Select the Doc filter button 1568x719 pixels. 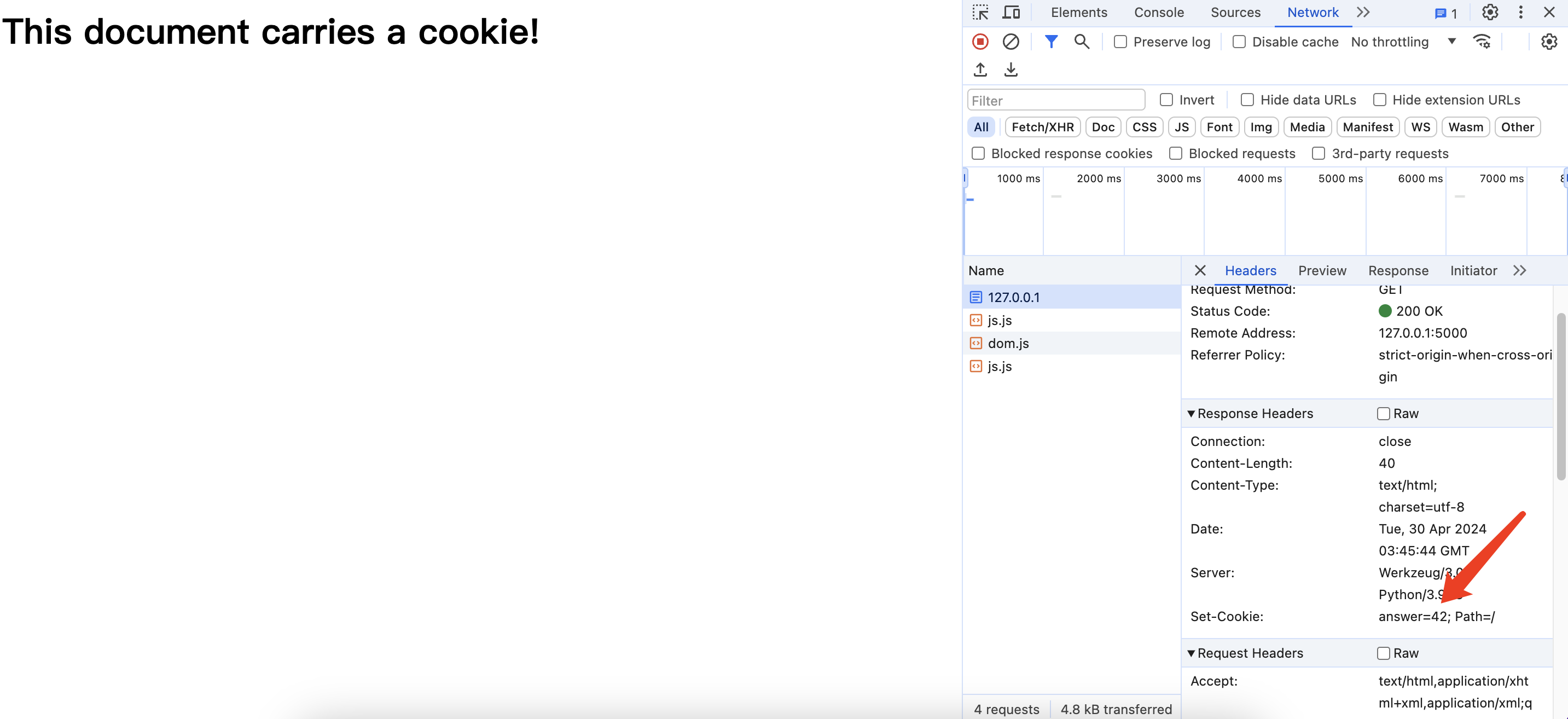(x=1103, y=127)
